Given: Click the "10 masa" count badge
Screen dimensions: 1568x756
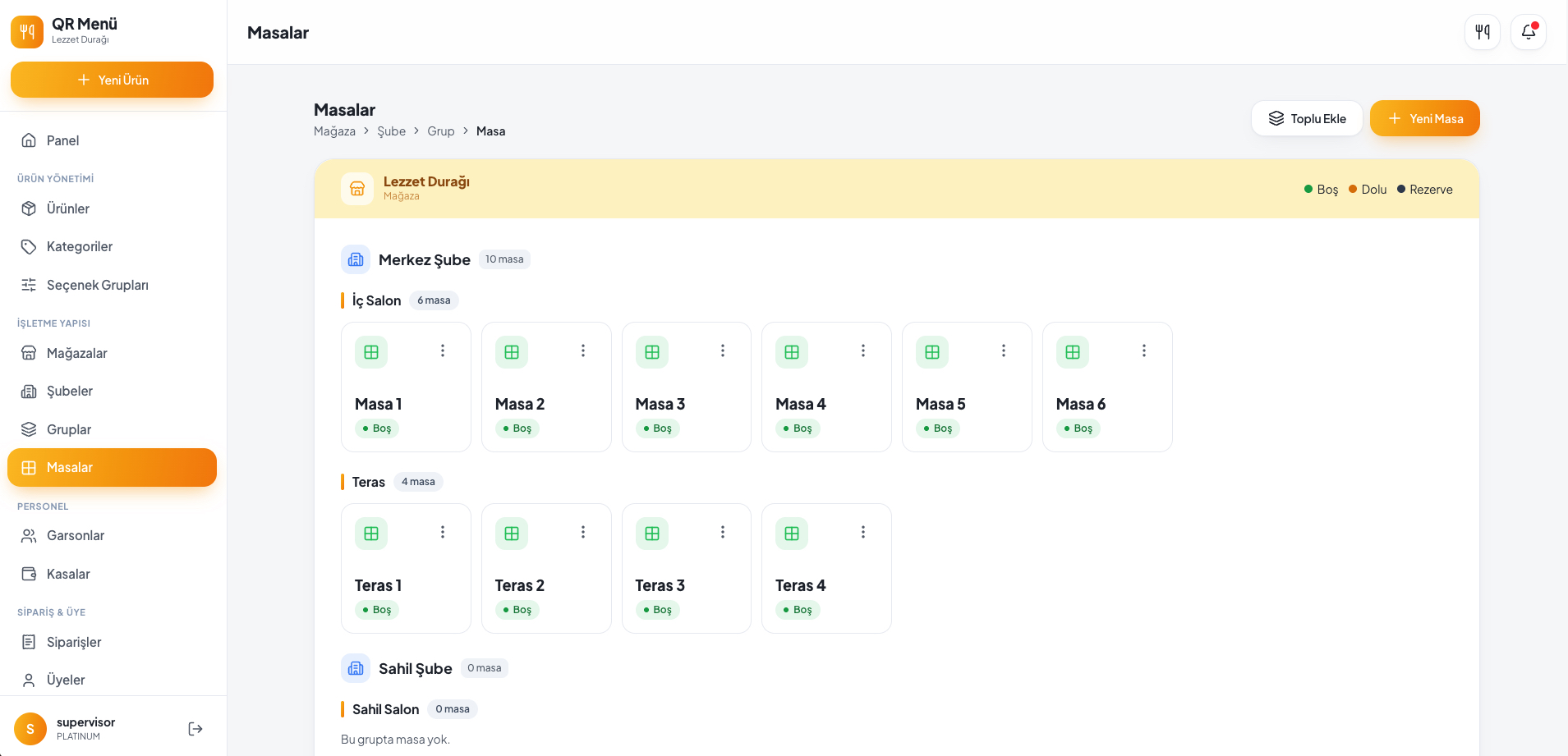Looking at the screenshot, I should (504, 259).
